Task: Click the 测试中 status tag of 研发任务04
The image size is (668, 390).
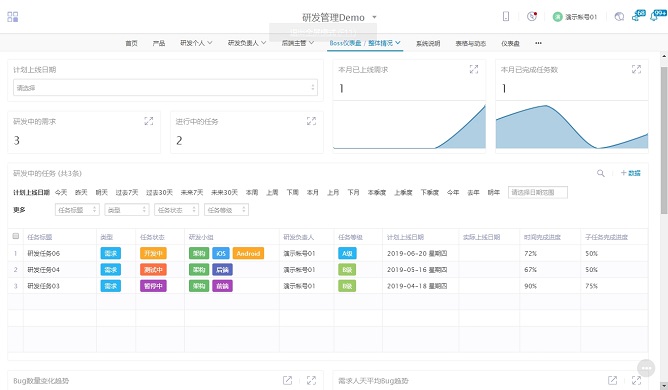Action: coord(153,270)
